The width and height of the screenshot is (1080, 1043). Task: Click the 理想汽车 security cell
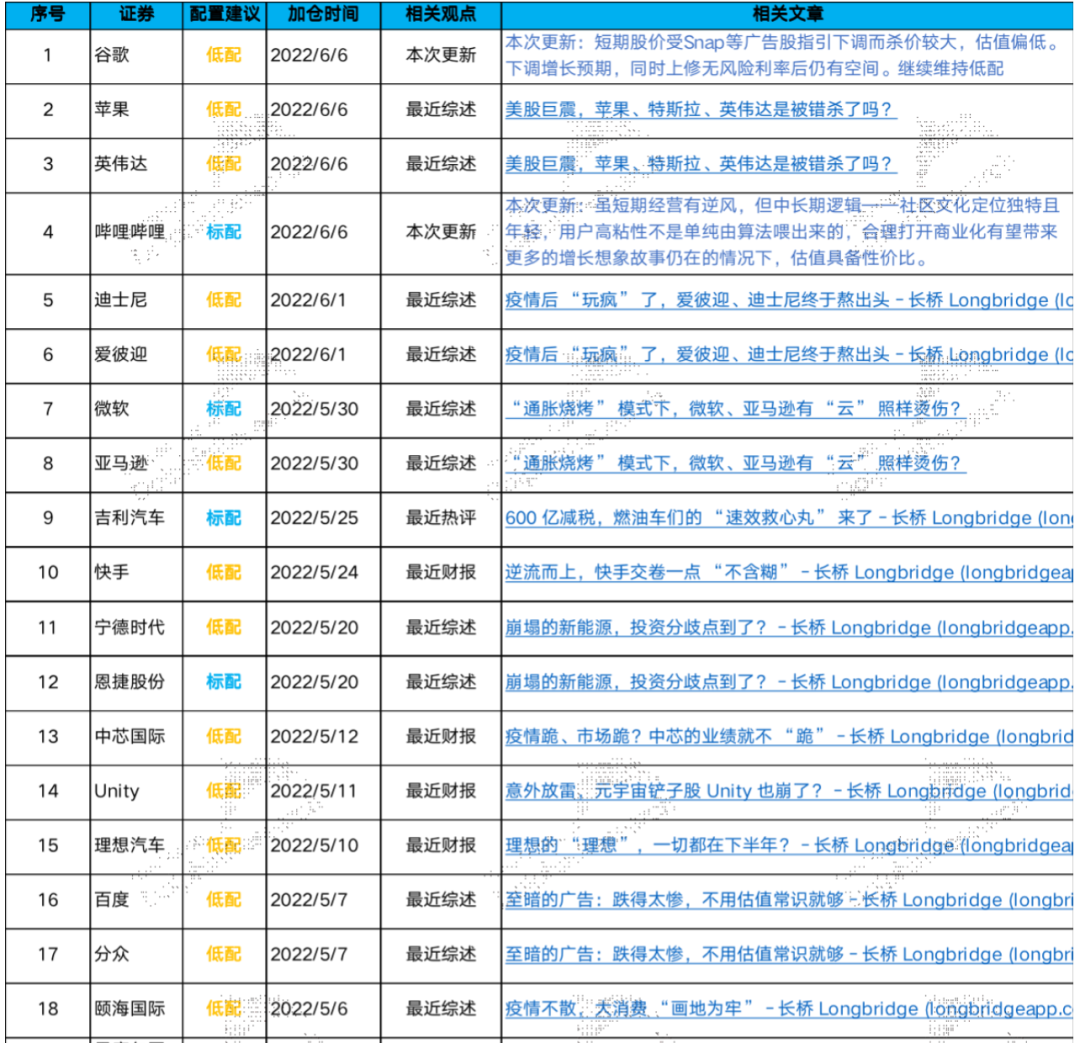point(136,846)
